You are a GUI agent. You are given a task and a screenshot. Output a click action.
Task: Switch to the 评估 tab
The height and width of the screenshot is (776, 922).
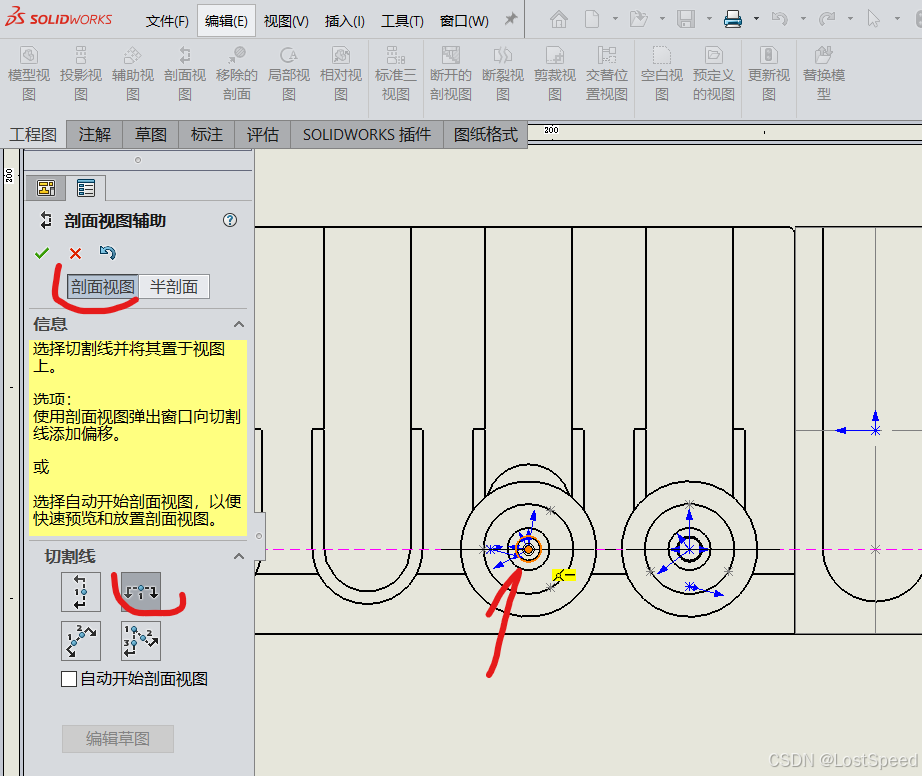(x=262, y=135)
